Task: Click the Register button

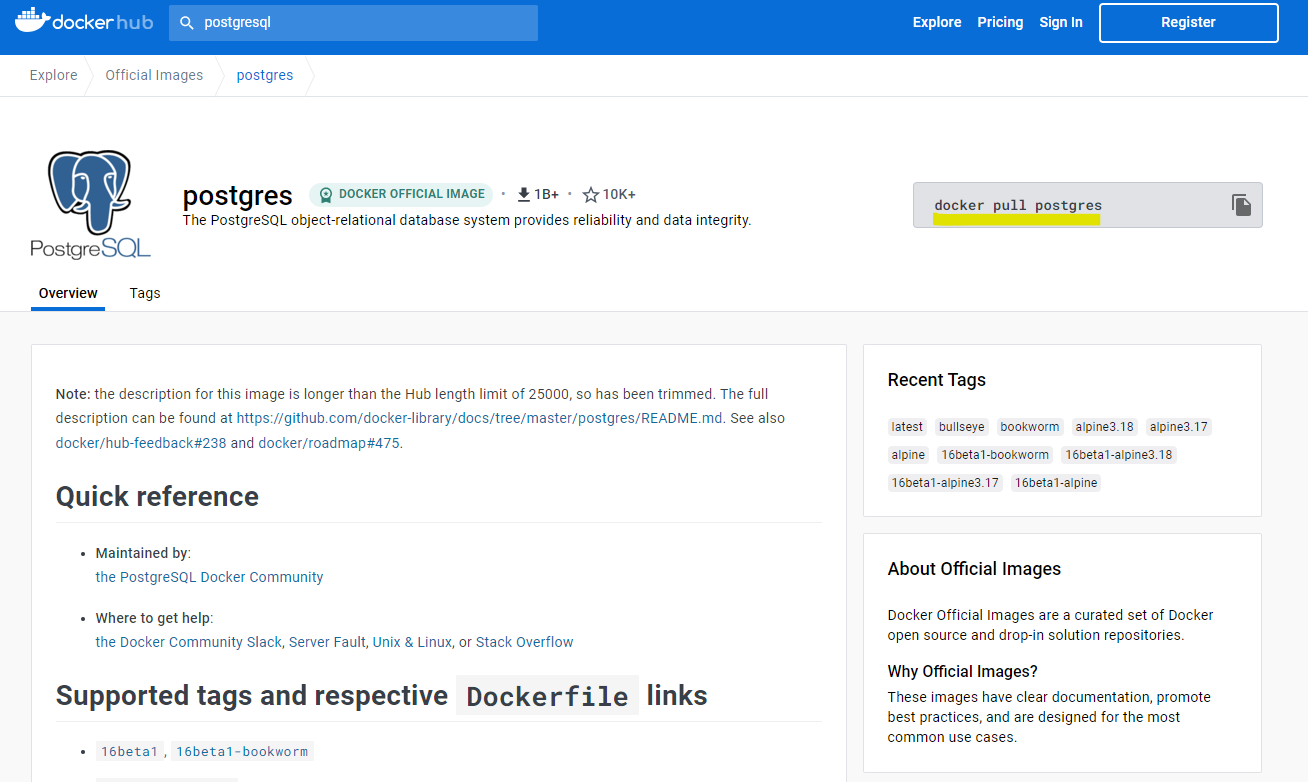Action: tap(1188, 22)
